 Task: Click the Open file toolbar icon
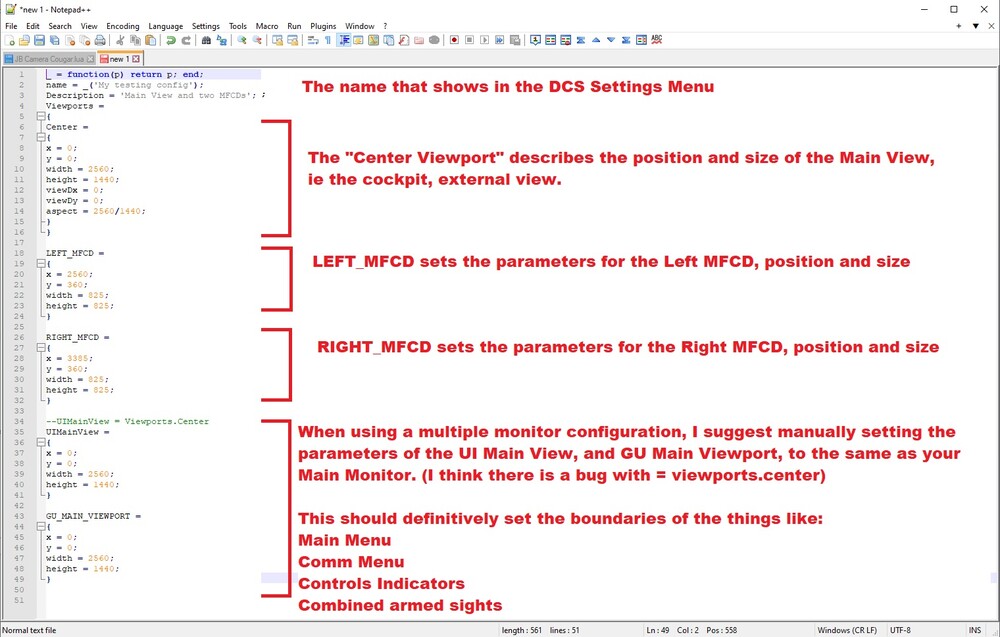(x=24, y=40)
